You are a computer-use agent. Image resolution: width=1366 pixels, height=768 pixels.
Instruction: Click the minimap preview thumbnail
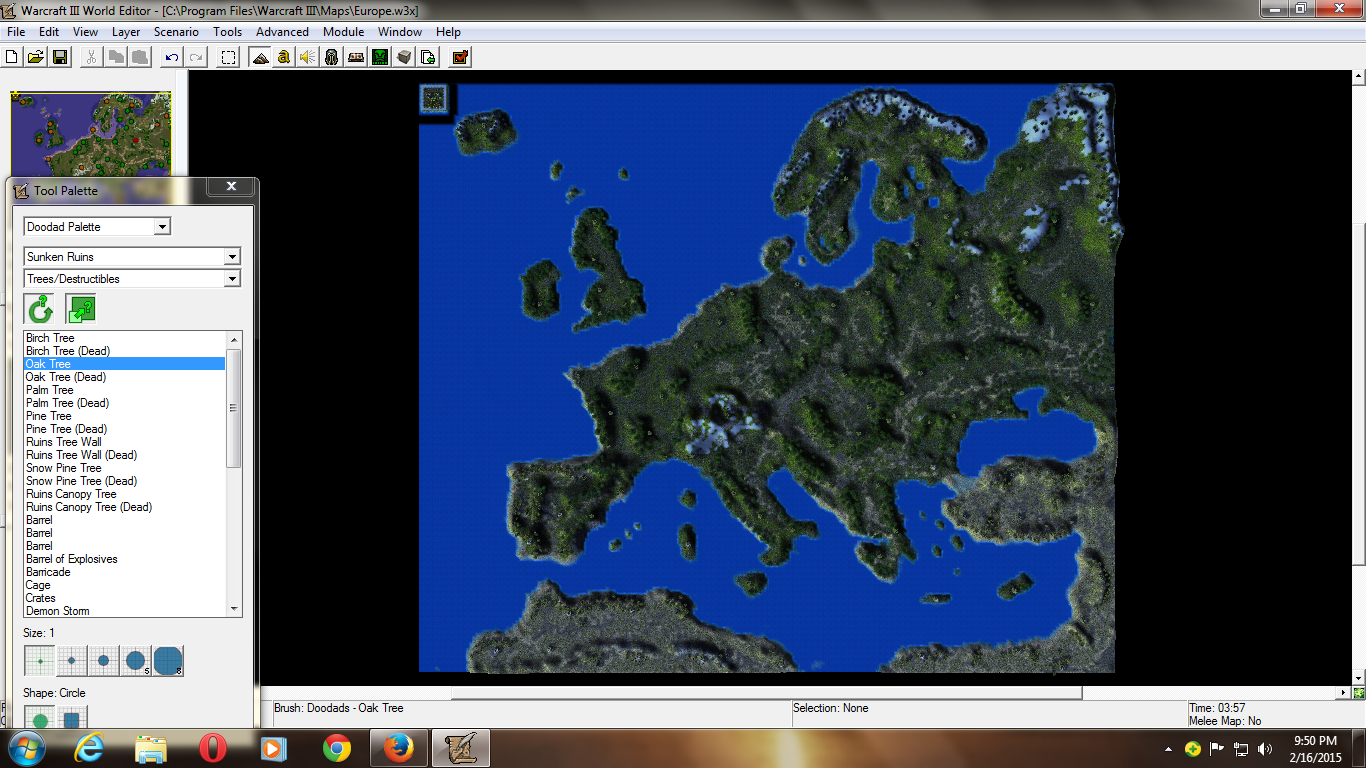91,135
